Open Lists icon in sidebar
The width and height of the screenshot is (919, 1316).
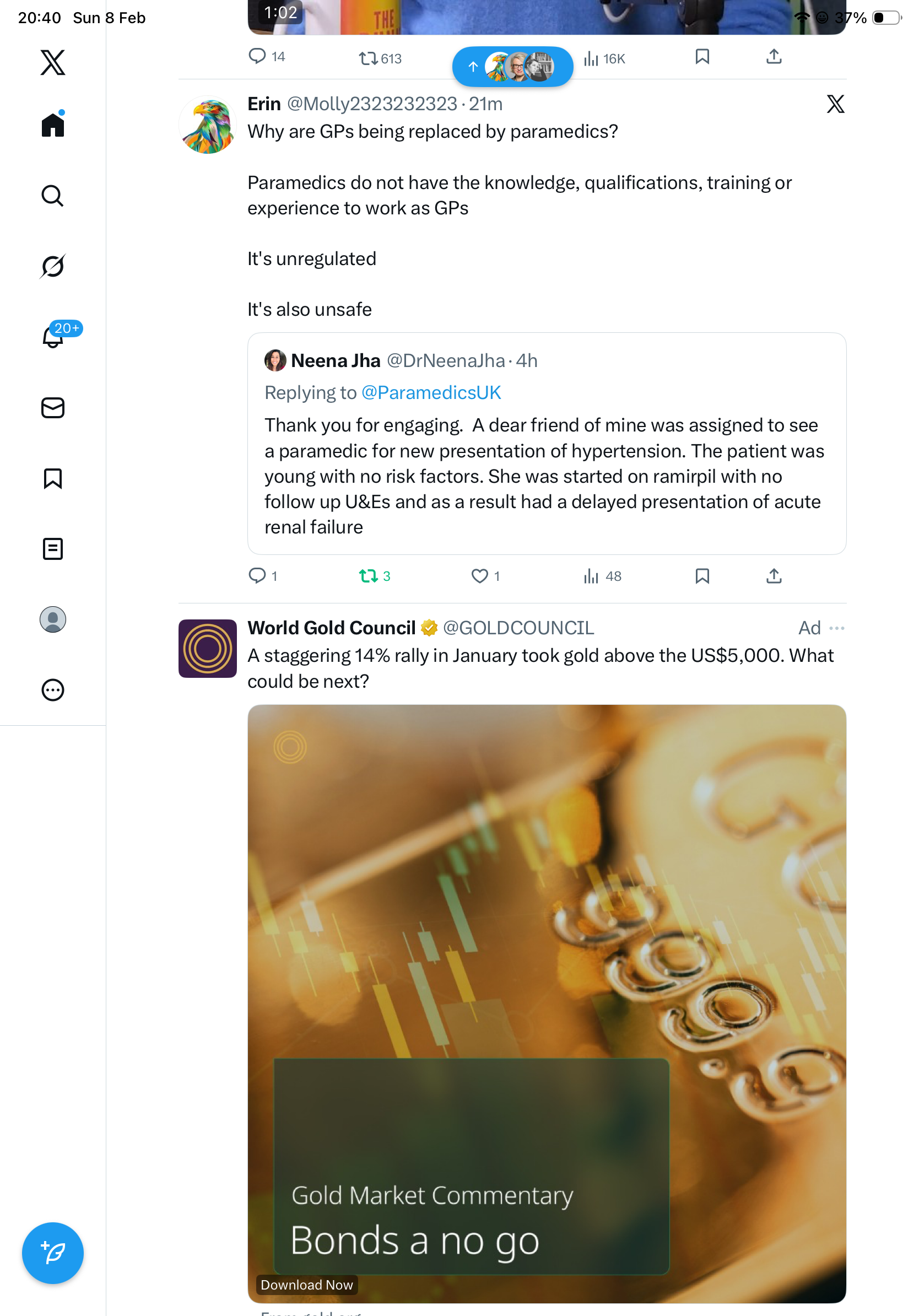(x=53, y=548)
